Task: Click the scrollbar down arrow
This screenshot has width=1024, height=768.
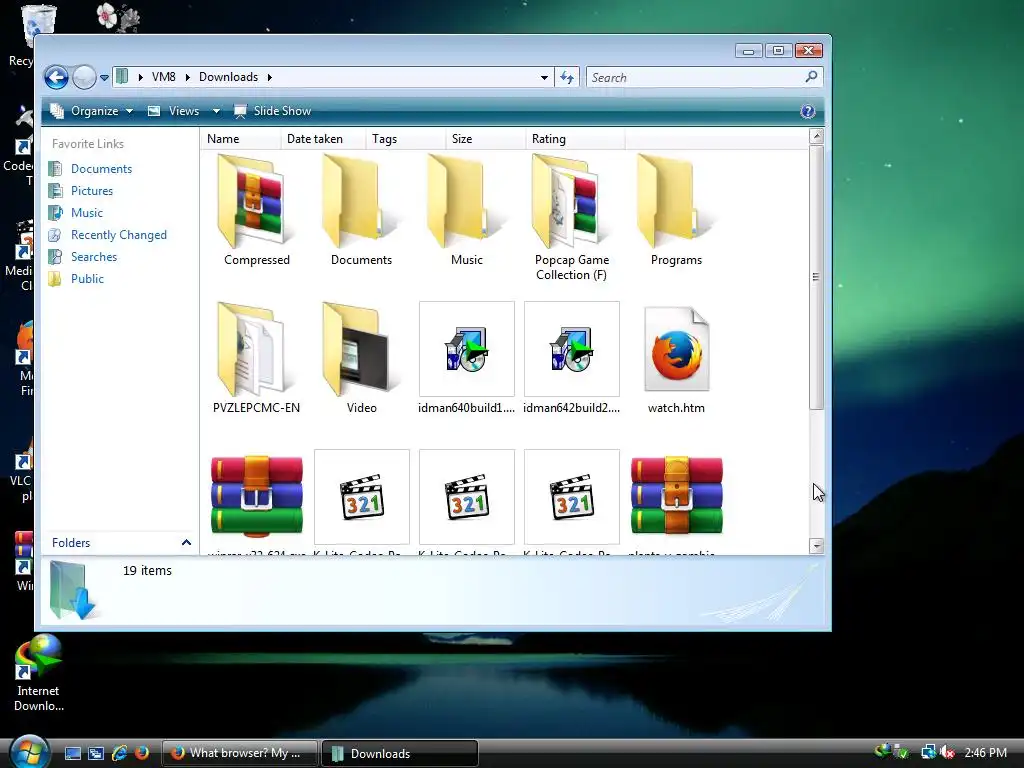Action: point(816,545)
